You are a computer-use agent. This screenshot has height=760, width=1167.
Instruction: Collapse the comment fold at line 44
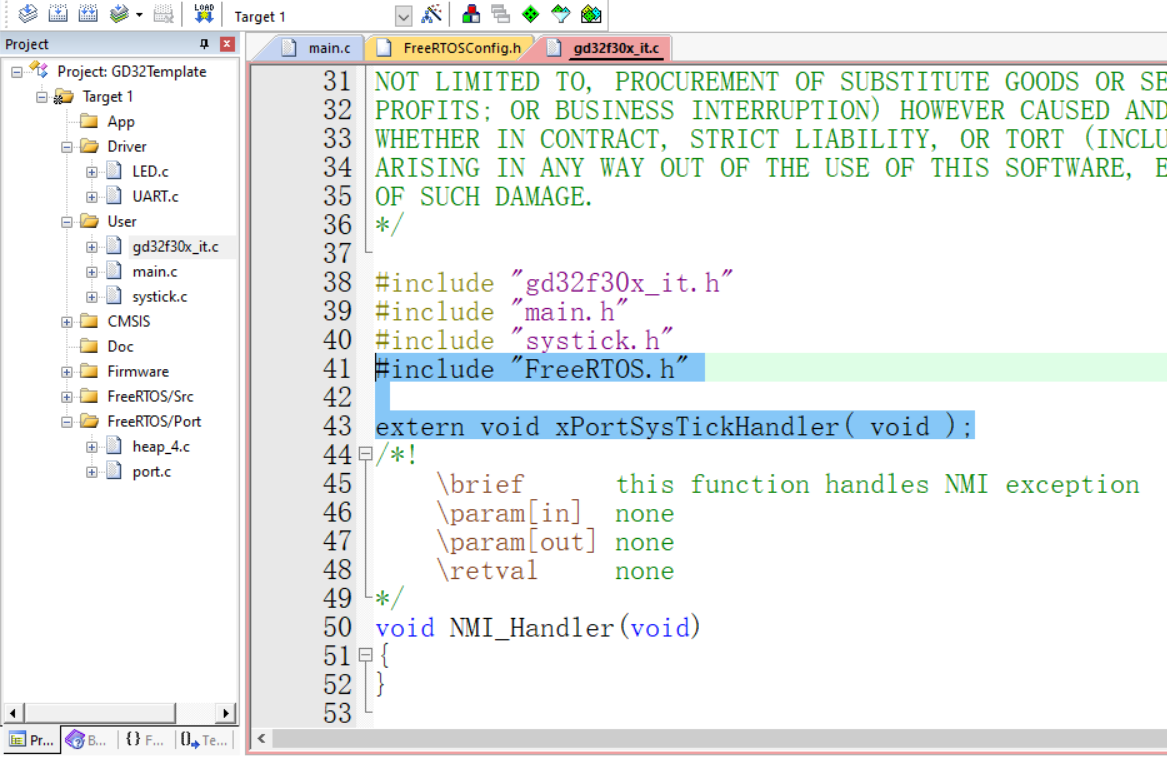click(x=365, y=453)
